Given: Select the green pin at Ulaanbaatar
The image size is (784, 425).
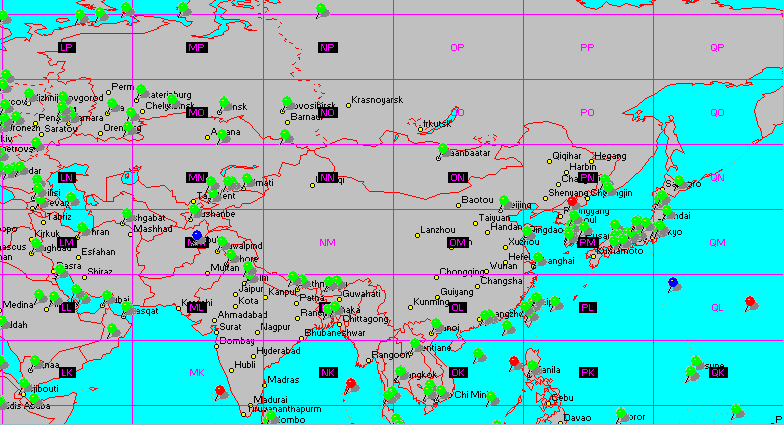Looking at the screenshot, I should pos(443,148).
